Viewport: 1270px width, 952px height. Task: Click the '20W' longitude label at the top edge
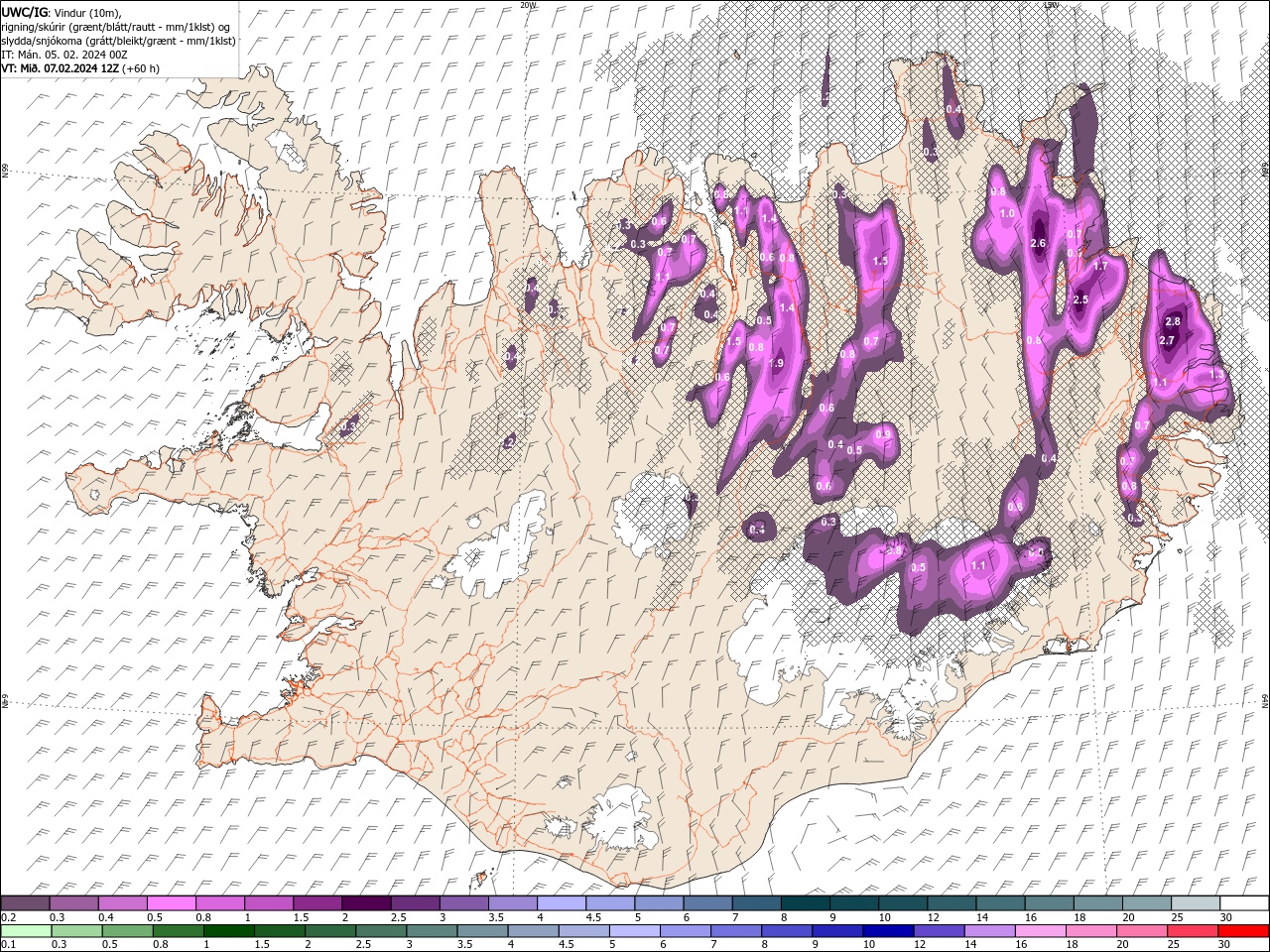(x=528, y=5)
